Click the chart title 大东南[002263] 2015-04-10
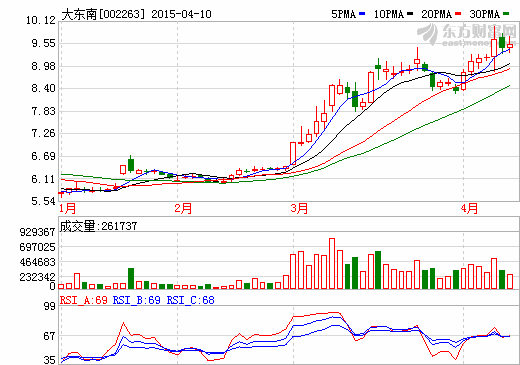The image size is (520, 365). 136,14
